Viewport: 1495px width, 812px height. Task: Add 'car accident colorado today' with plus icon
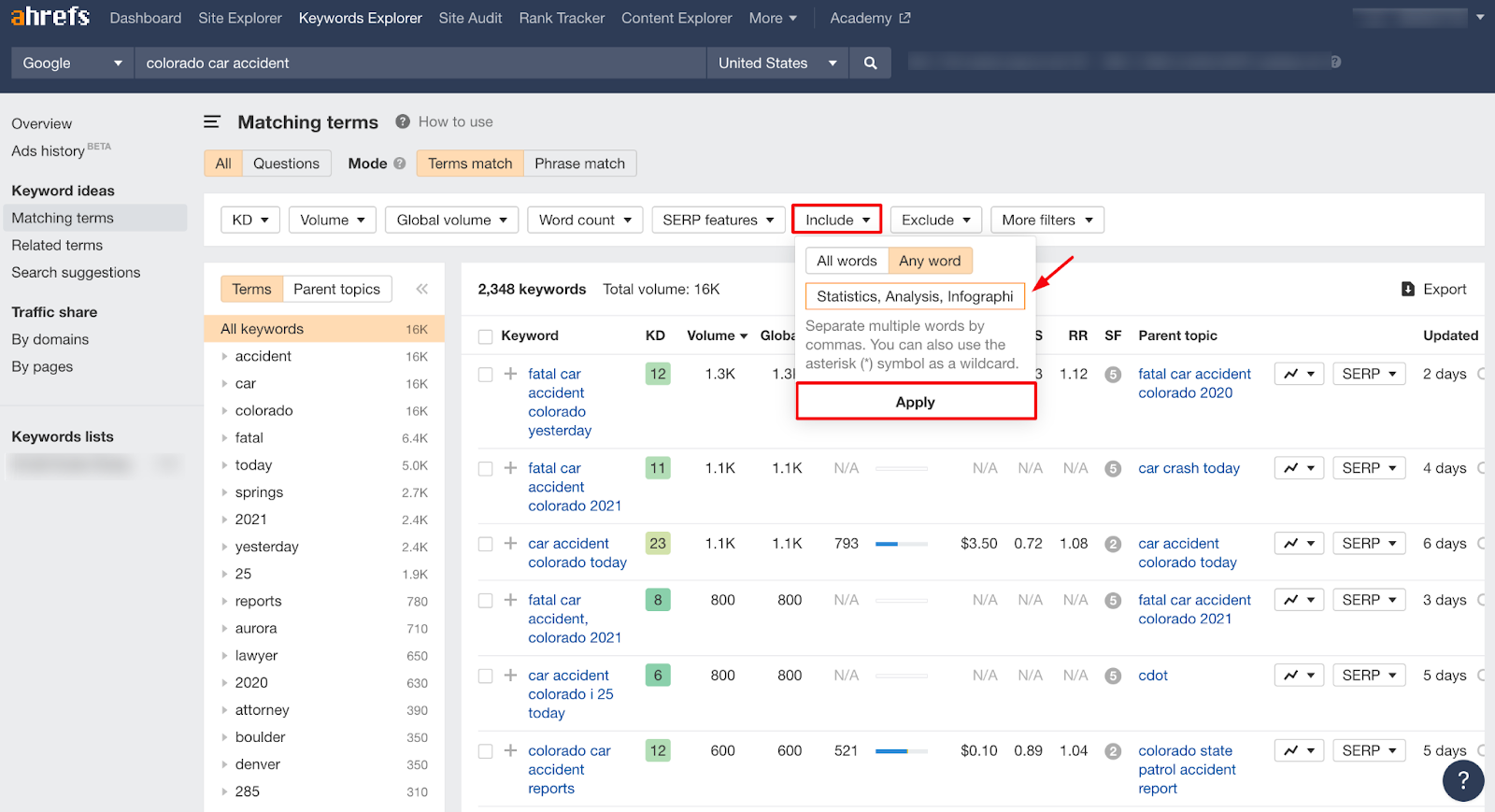pyautogui.click(x=510, y=543)
